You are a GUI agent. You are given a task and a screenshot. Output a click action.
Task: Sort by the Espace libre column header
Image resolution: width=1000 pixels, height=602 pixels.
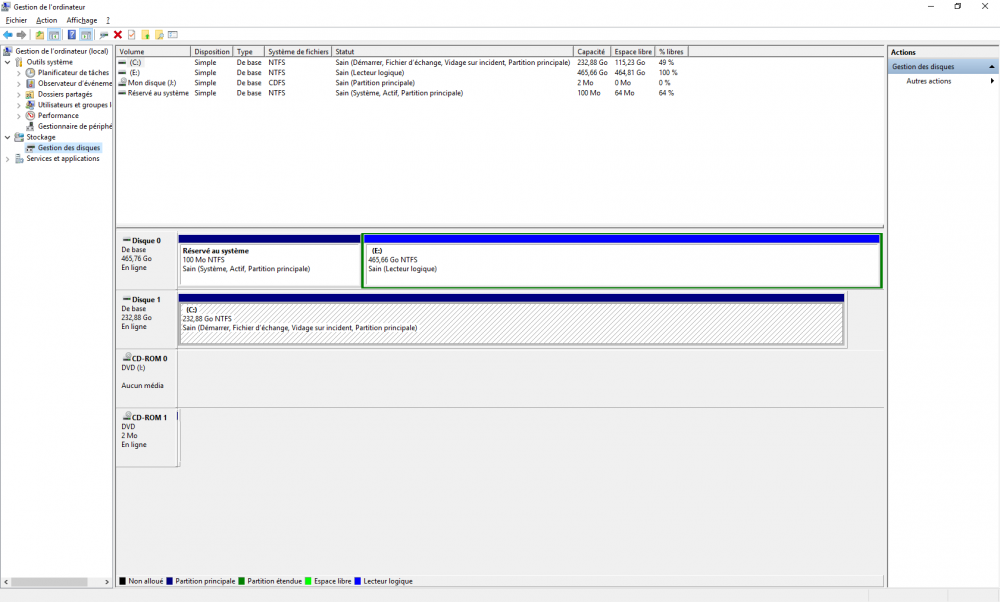(x=633, y=52)
